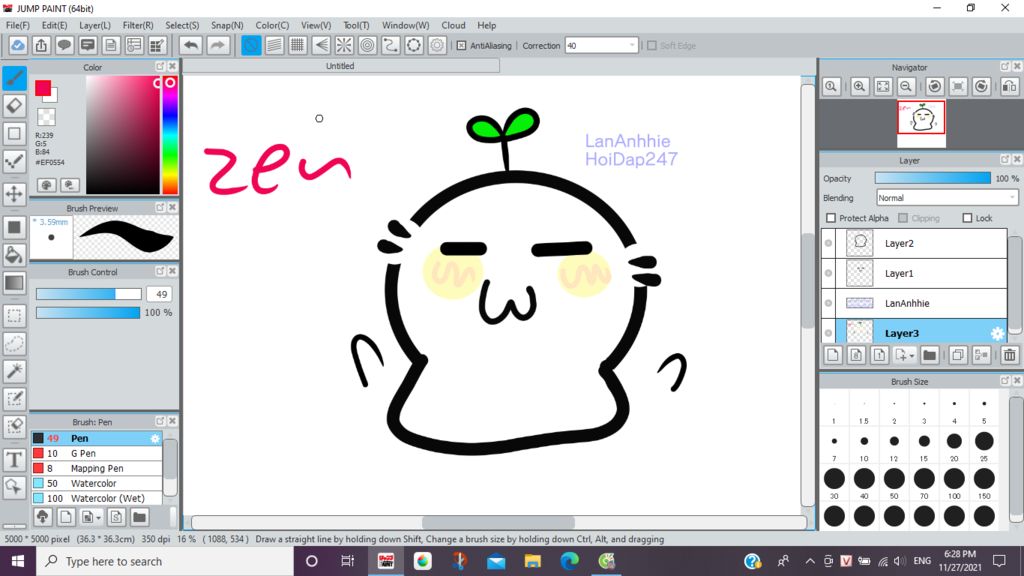Delete layer with trash icon
This screenshot has height=576, width=1024.
(x=1010, y=355)
